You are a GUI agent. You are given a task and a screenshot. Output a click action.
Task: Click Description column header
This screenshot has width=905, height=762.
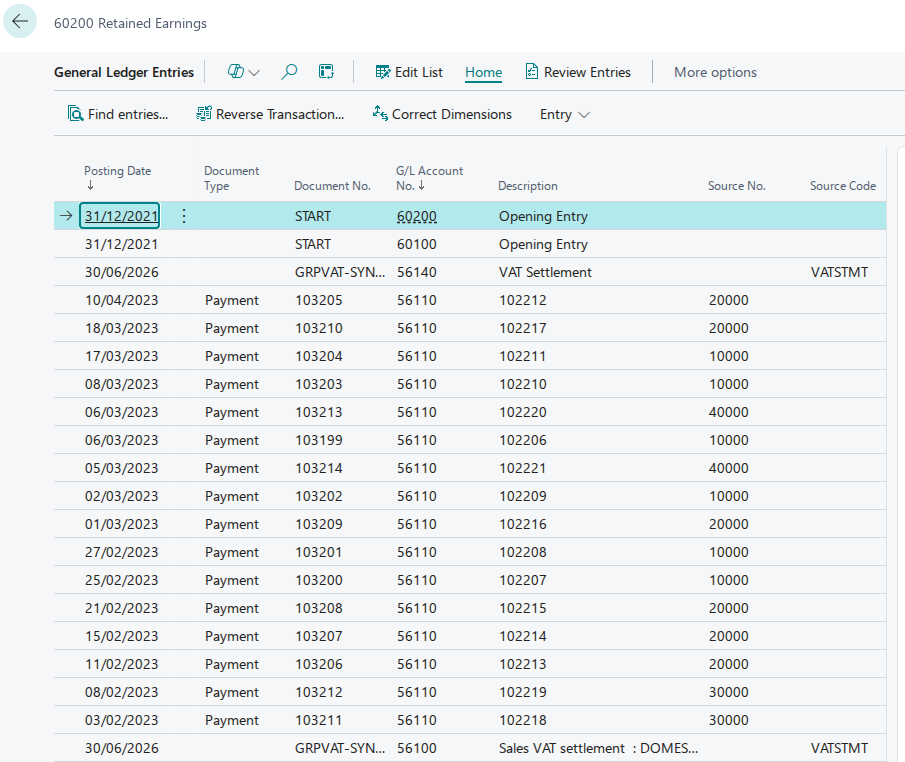(528, 186)
